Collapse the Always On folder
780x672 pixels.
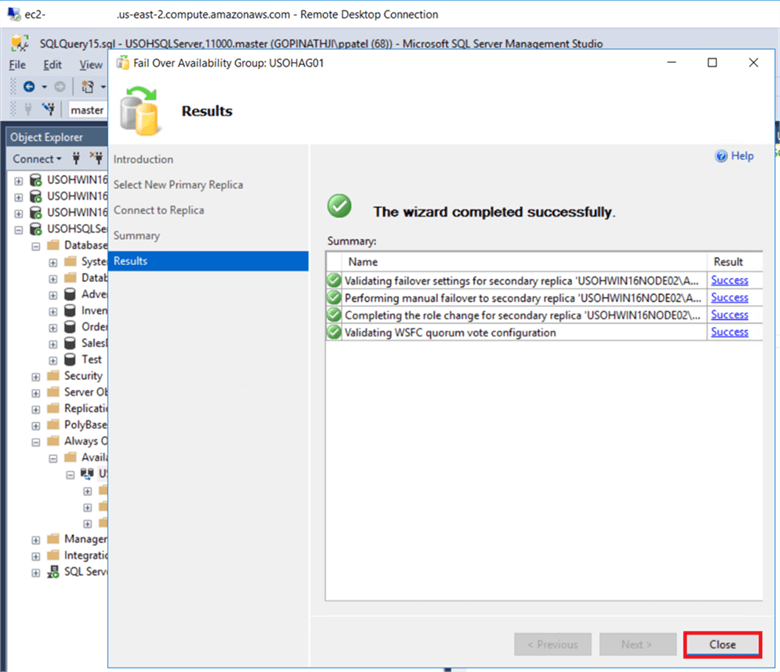pos(36,442)
